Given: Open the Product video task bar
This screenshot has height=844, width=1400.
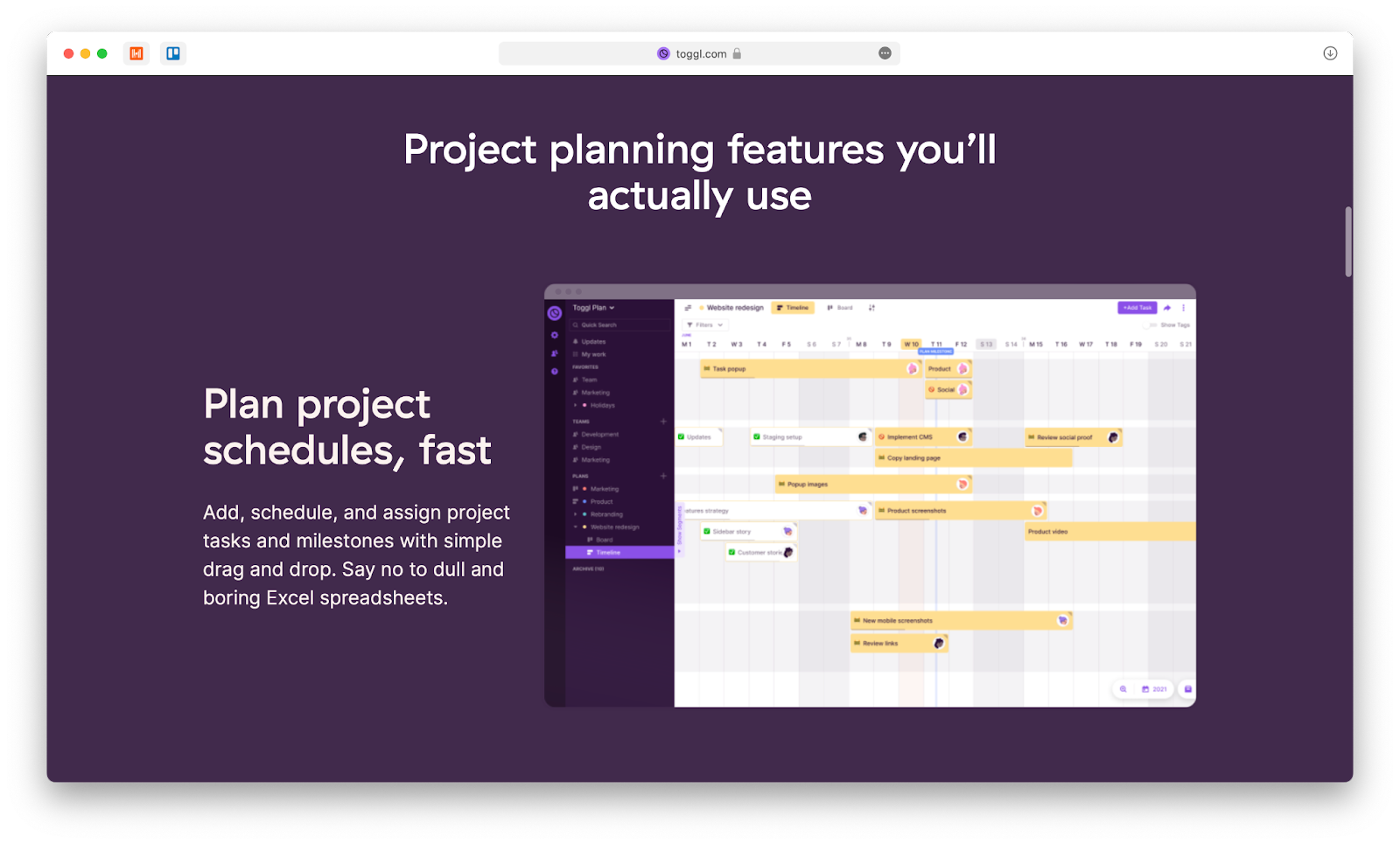Looking at the screenshot, I should coord(1110,532).
